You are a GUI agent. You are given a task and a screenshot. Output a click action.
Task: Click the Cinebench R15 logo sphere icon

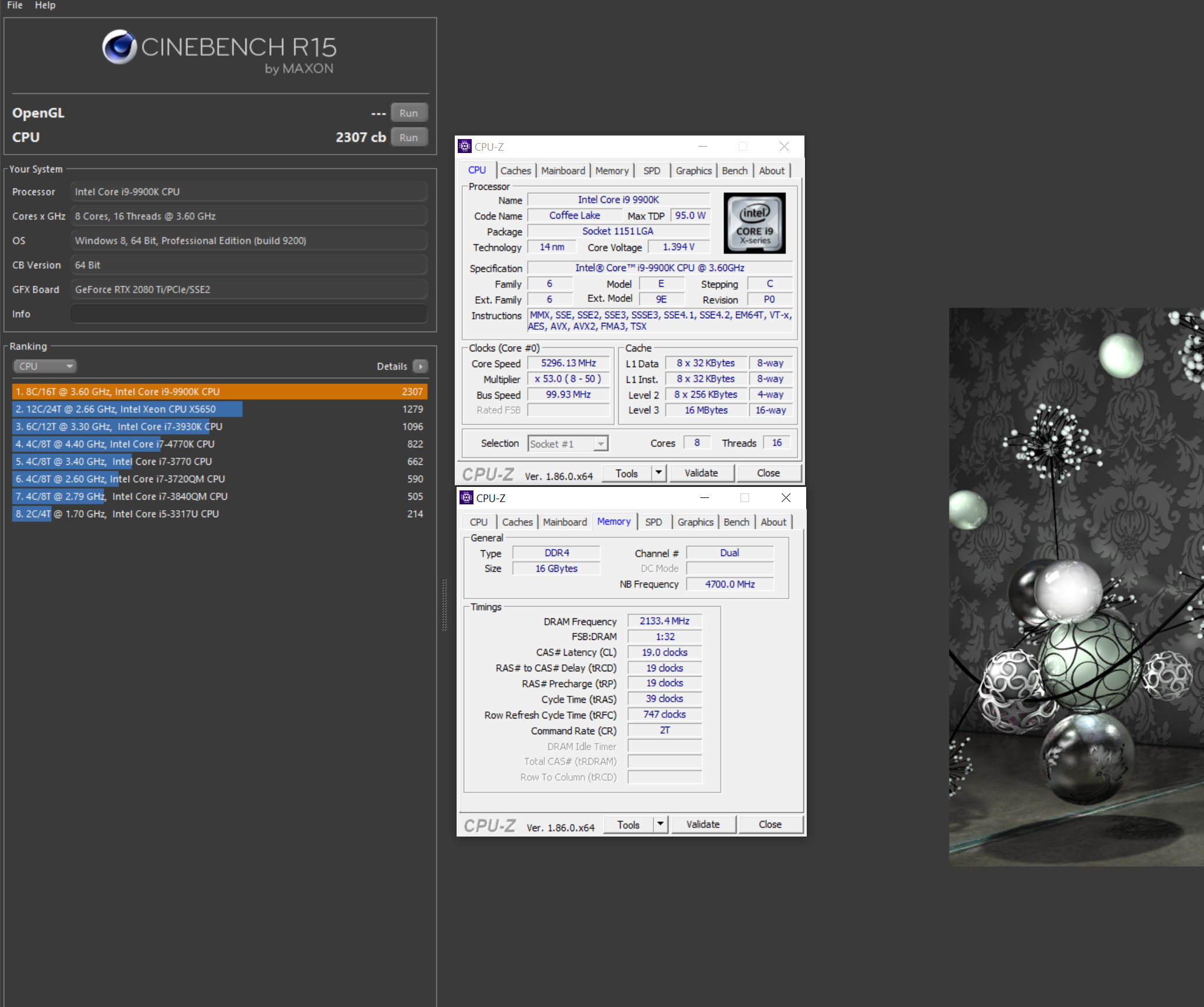tap(119, 47)
